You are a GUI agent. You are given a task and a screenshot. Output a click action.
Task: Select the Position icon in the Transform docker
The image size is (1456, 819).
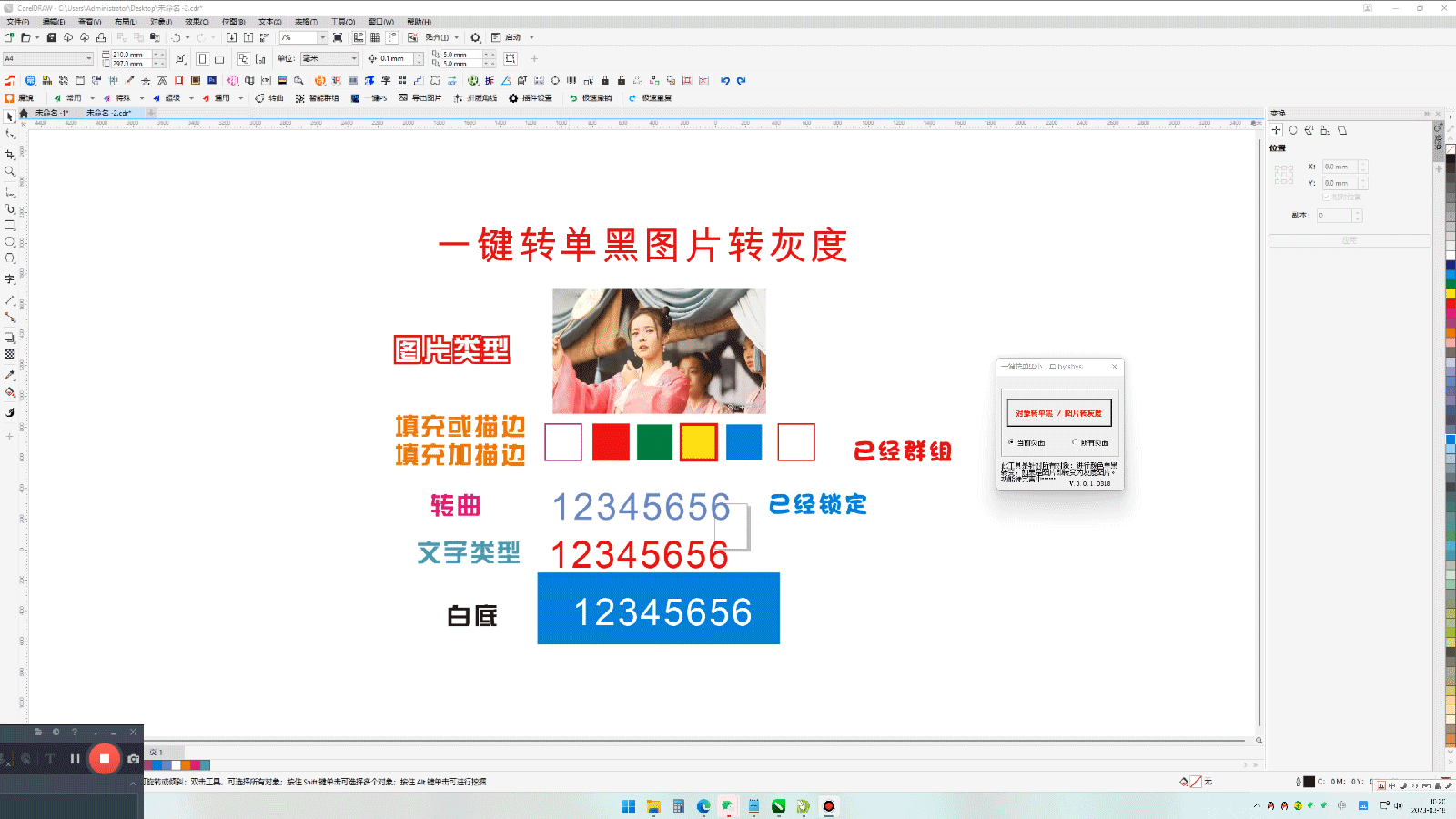[1277, 130]
